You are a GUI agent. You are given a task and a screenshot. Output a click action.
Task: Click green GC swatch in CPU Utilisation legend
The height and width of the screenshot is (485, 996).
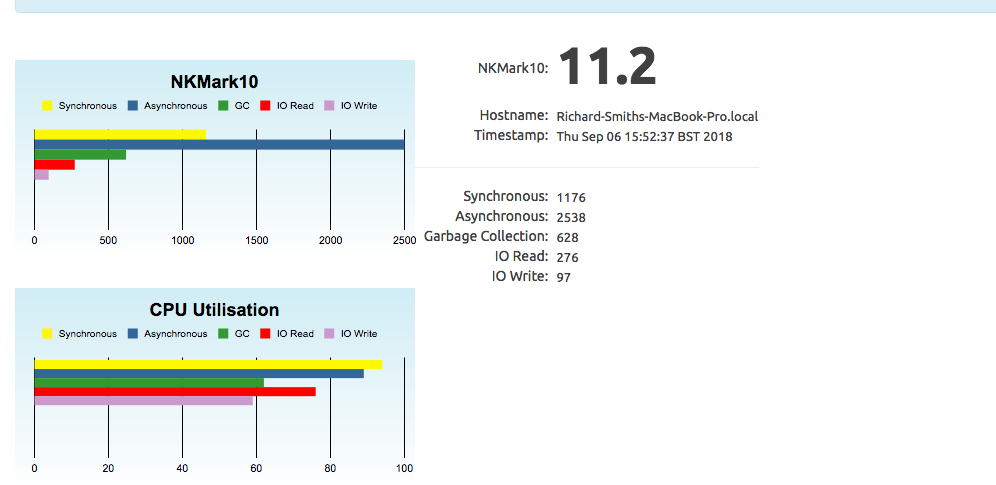[x=224, y=334]
